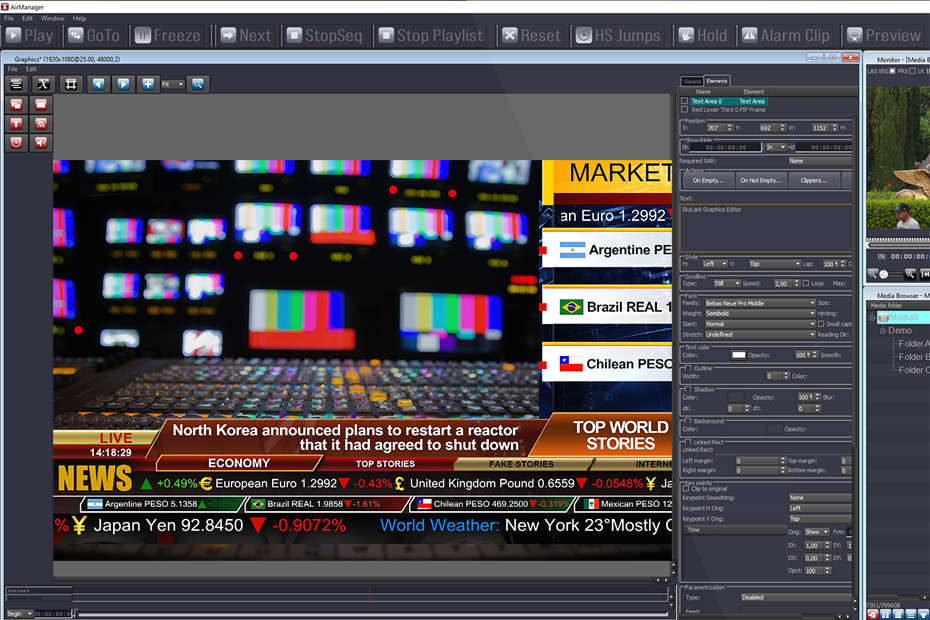Click the Text color swatch
Viewport: 930px width, 620px height.
pyautogui.click(x=739, y=353)
